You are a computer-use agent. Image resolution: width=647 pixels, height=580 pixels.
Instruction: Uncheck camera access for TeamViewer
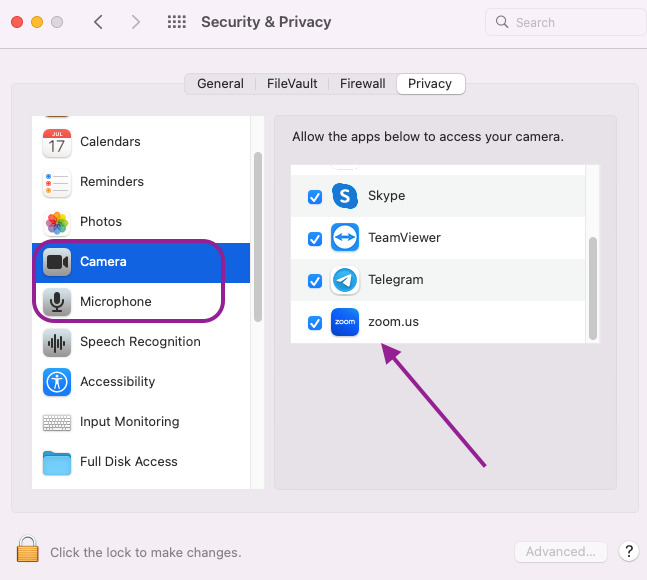click(x=315, y=238)
